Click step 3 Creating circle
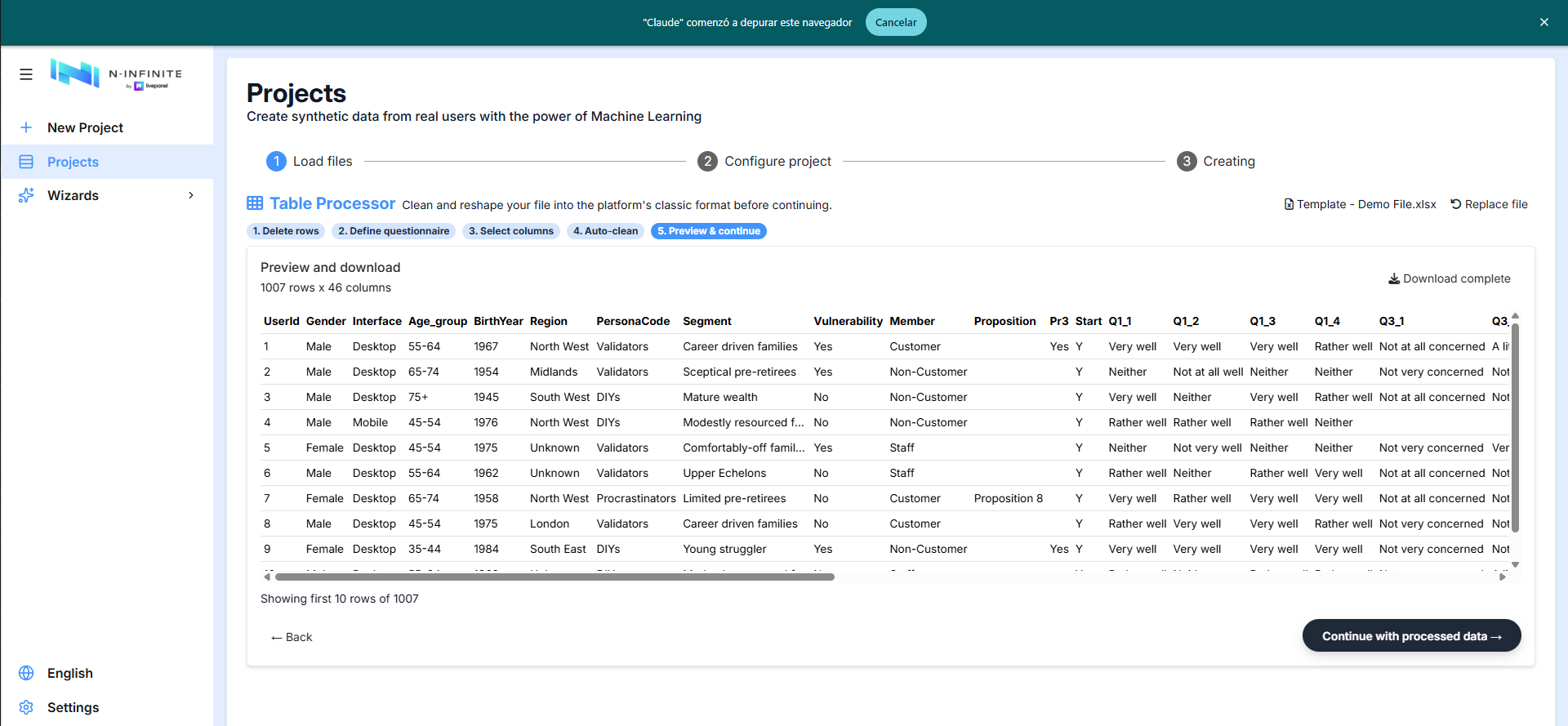Viewport: 1568px width, 726px height. pos(1187,162)
